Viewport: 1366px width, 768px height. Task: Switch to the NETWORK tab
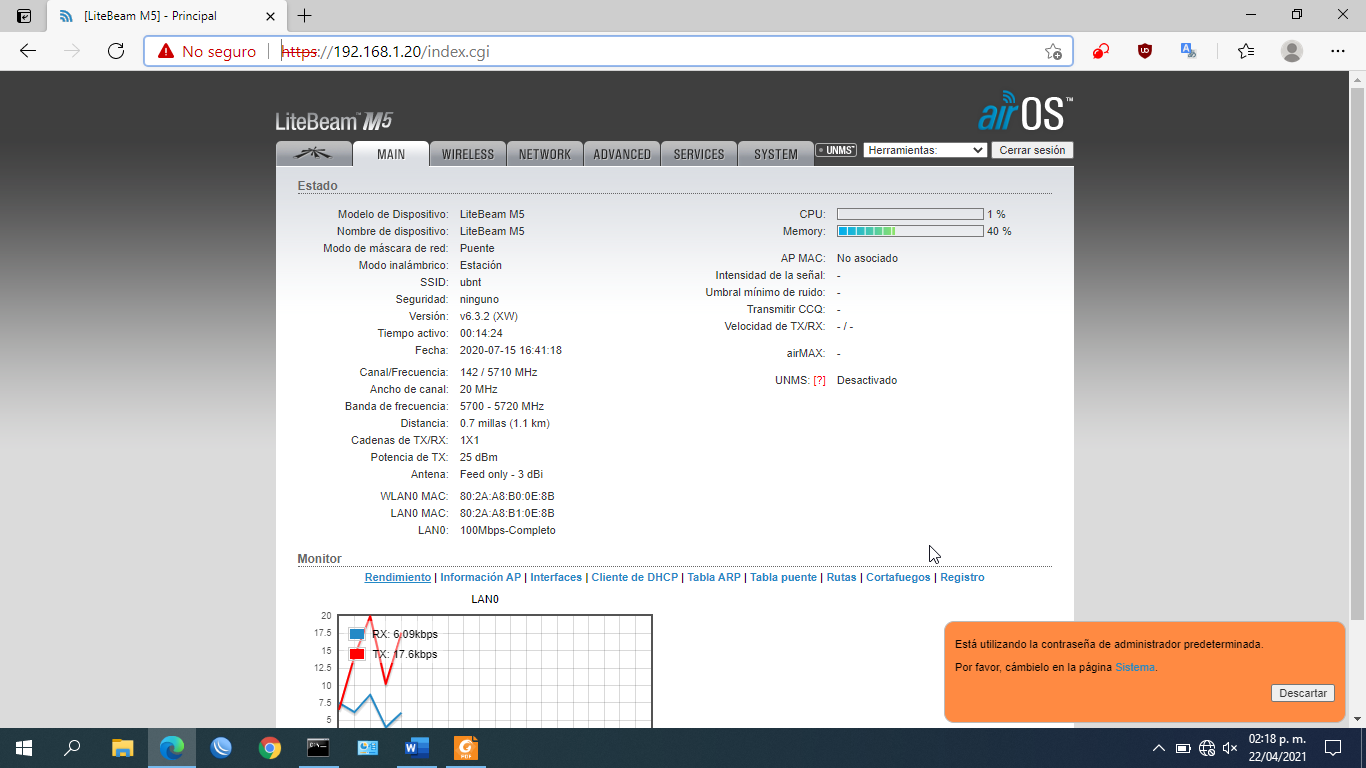point(545,154)
